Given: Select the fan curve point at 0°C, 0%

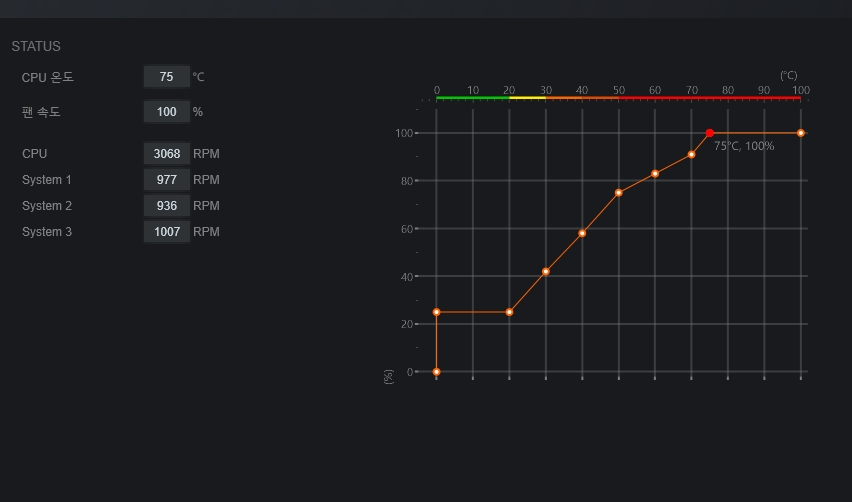Looking at the screenshot, I should point(436,372).
